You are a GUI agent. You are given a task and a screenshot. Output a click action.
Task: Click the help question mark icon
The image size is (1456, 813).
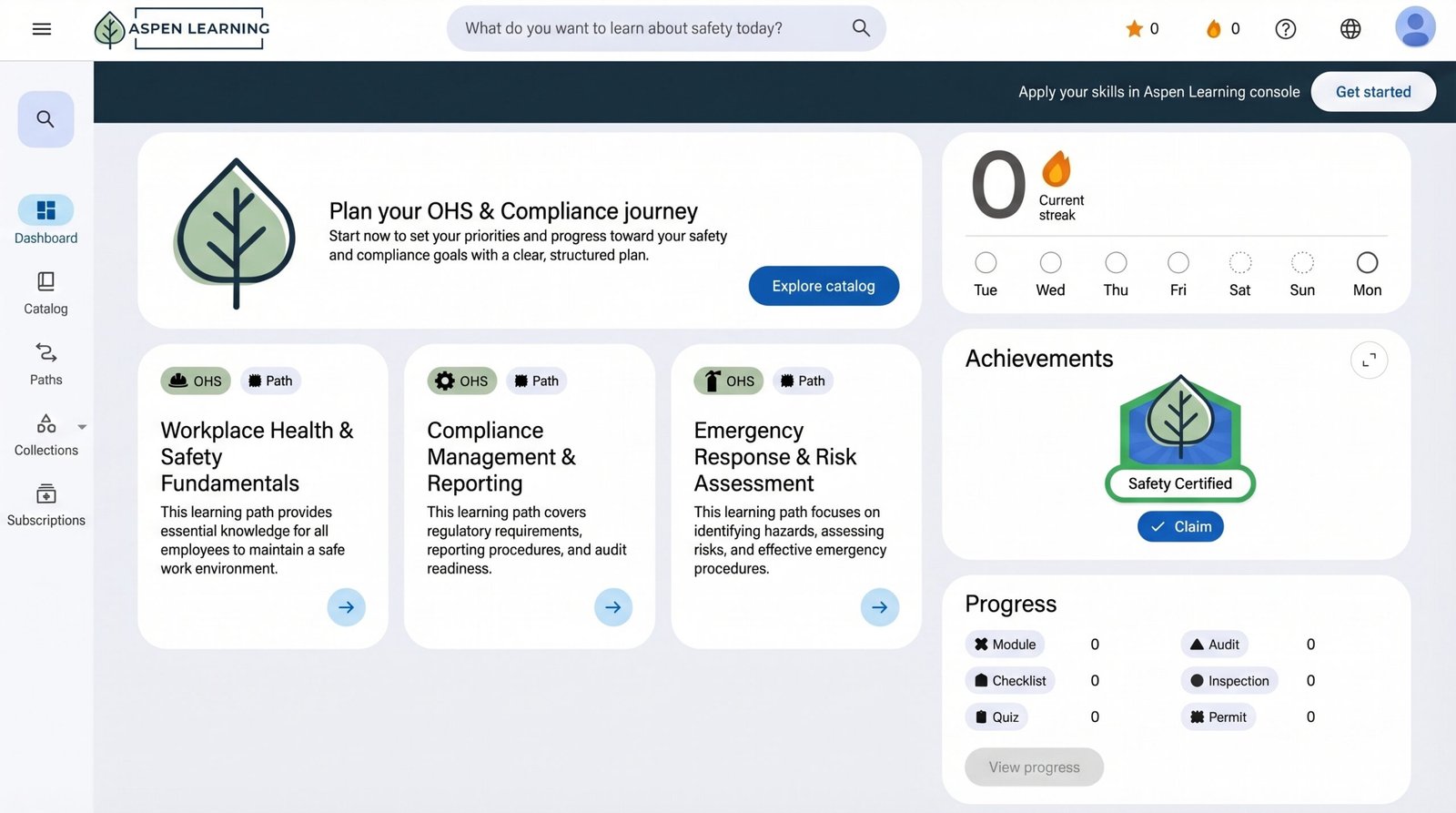(1285, 29)
